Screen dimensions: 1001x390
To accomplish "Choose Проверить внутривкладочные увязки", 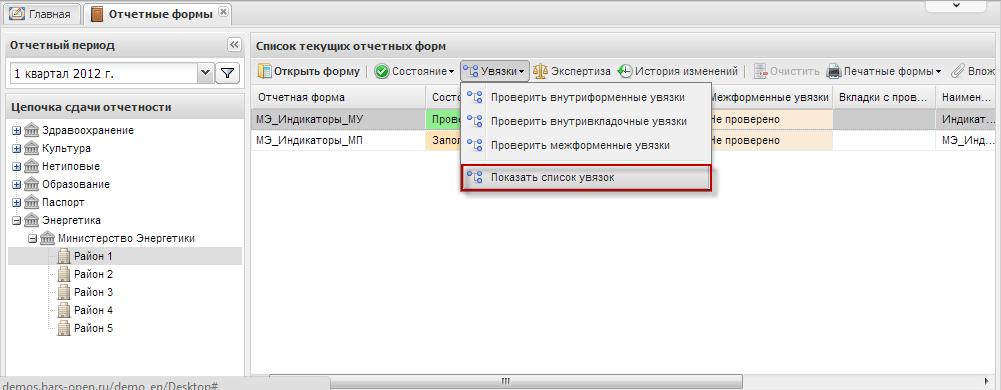I will pos(585,121).
